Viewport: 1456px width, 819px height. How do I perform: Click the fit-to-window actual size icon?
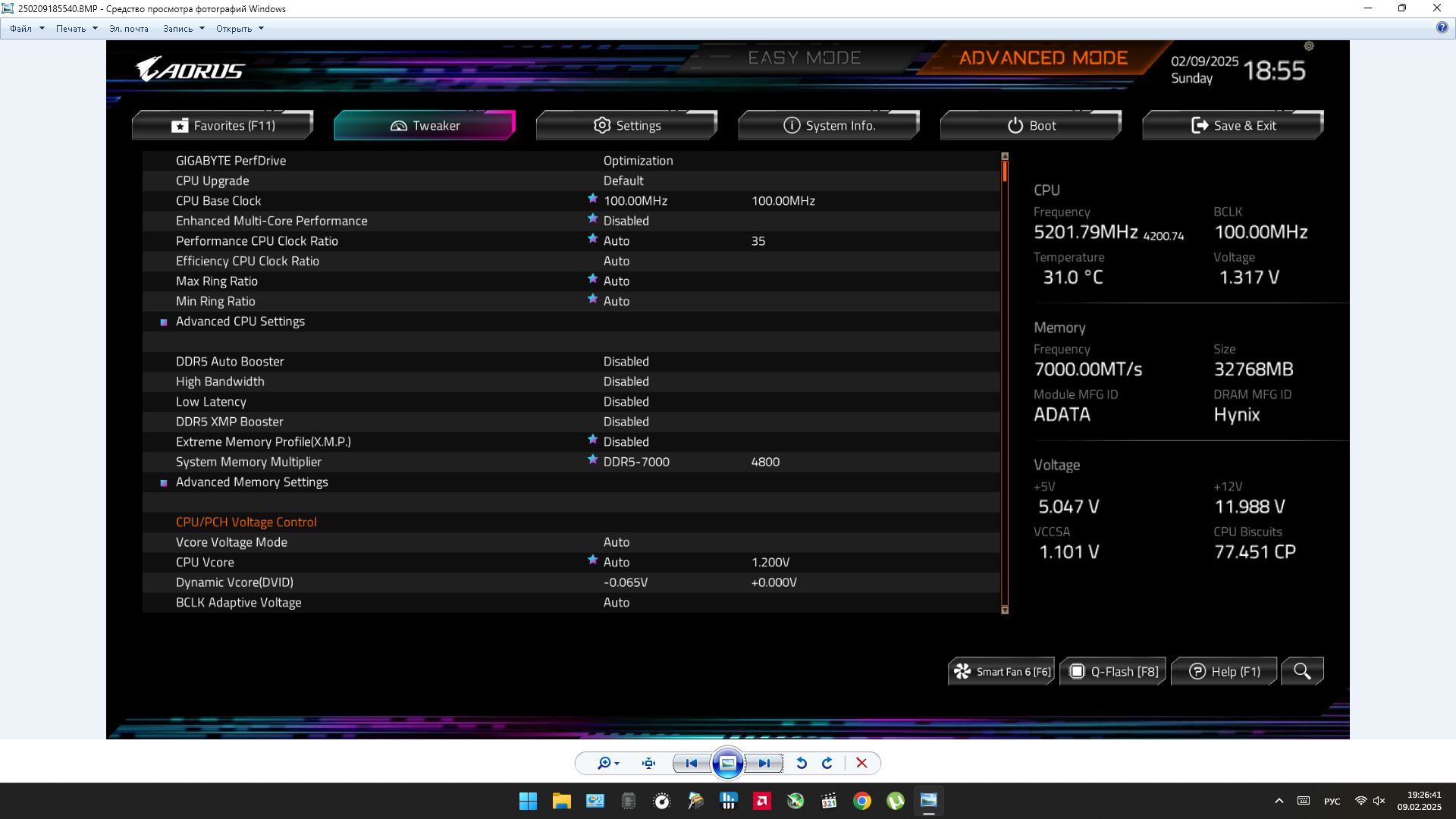pos(648,763)
